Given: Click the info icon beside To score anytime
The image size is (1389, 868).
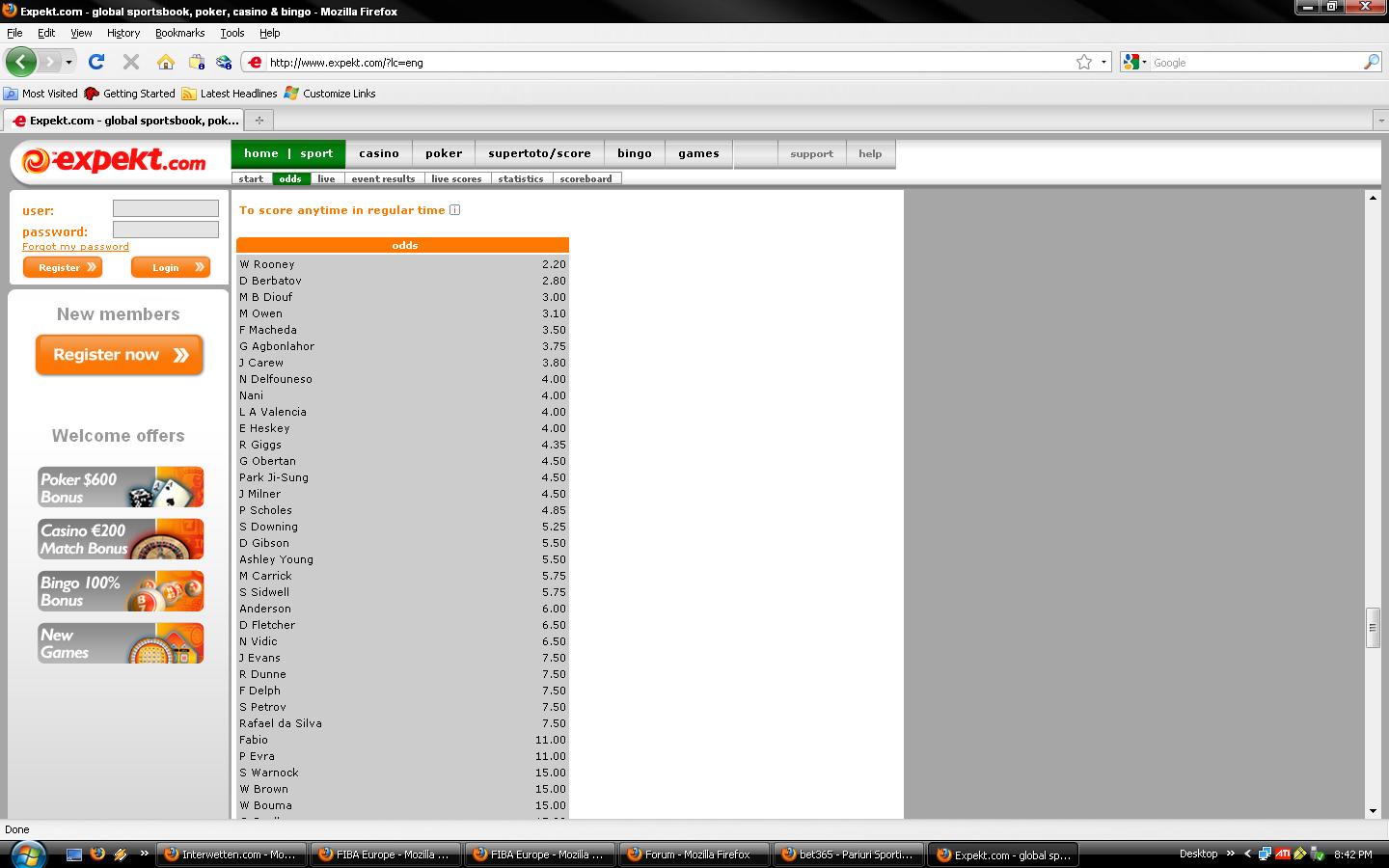Looking at the screenshot, I should (455, 210).
